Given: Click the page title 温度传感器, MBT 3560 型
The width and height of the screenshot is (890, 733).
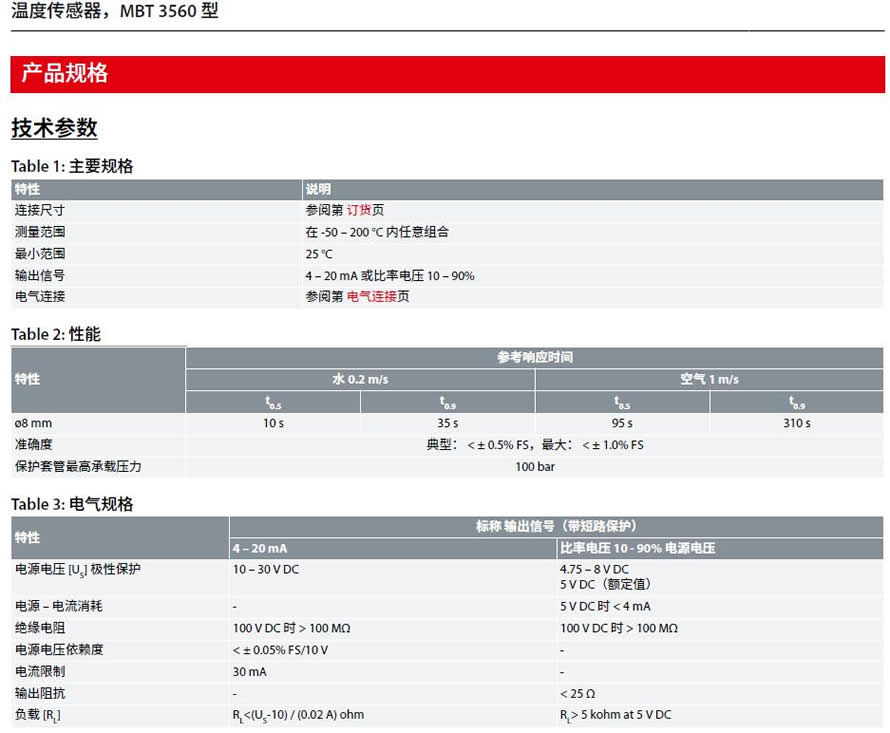Looking at the screenshot, I should click(x=115, y=12).
